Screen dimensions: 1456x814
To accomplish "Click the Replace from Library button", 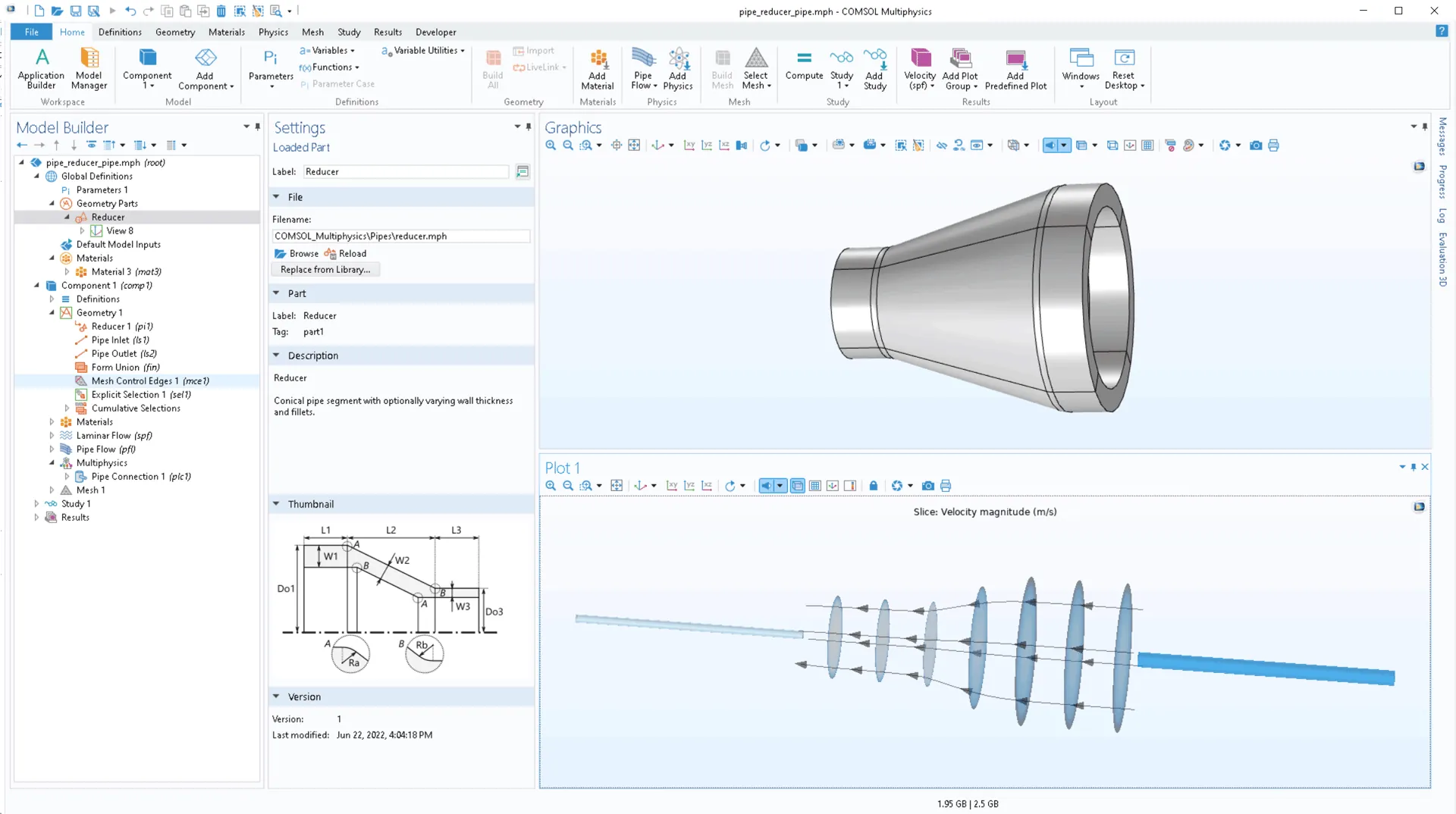I will click(x=325, y=270).
